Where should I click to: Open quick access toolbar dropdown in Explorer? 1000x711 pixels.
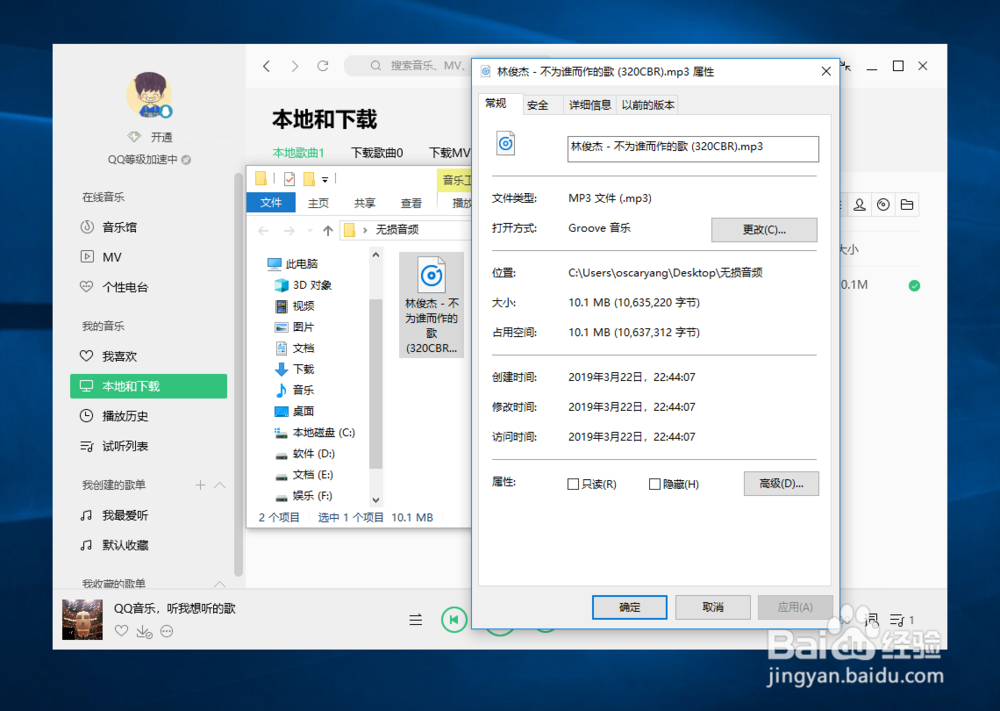point(325,180)
